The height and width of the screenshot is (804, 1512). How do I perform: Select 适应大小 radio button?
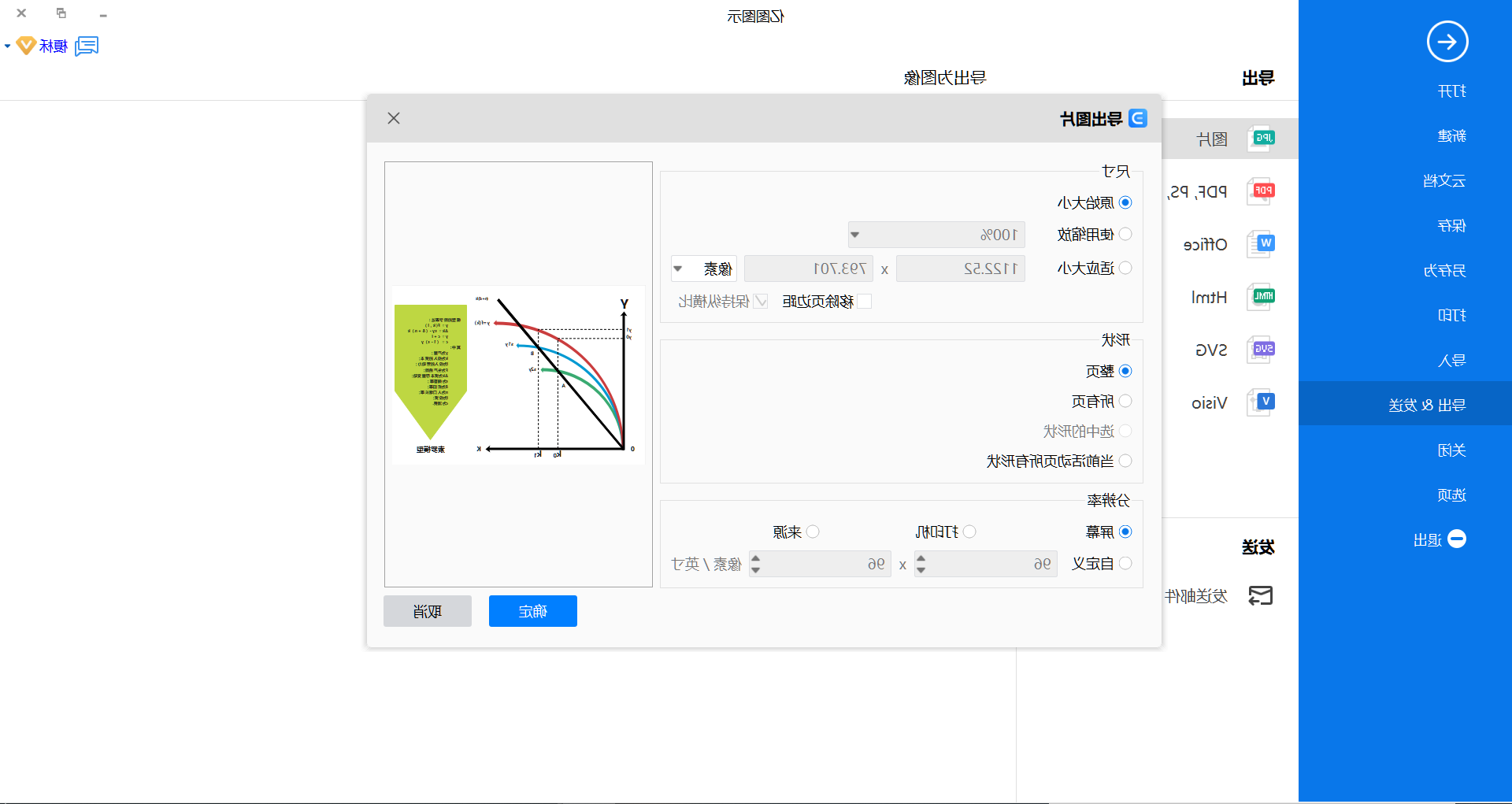[x=1125, y=268]
